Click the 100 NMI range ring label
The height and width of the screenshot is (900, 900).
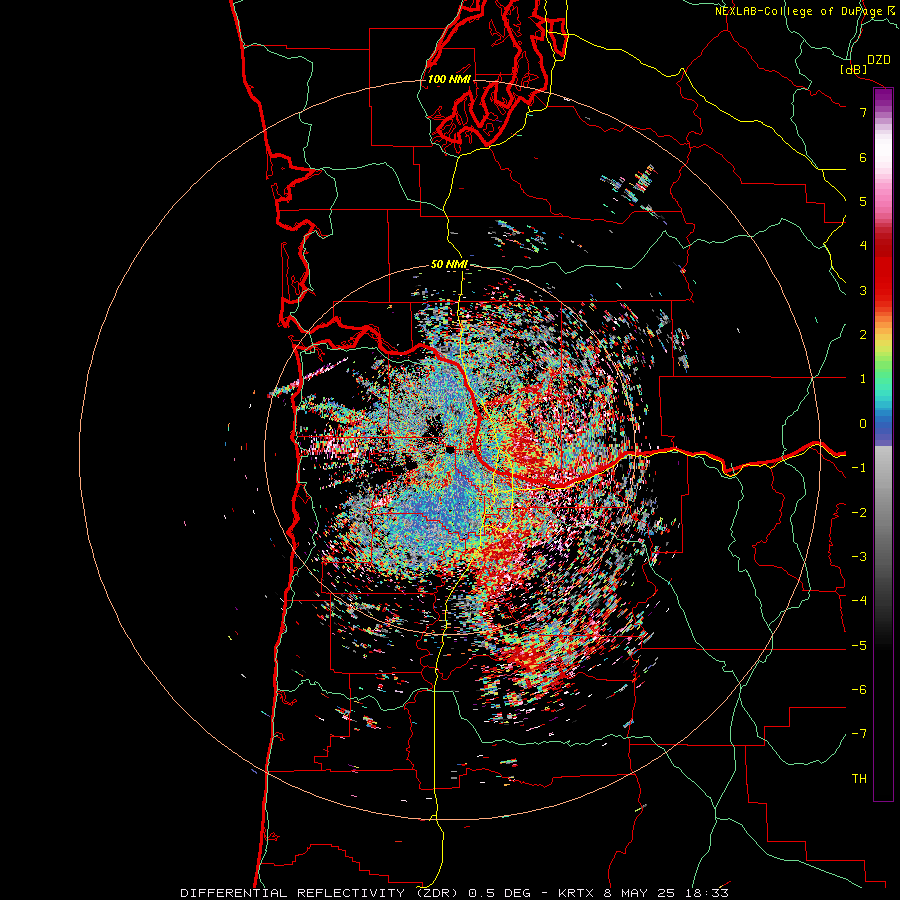pyautogui.click(x=449, y=79)
